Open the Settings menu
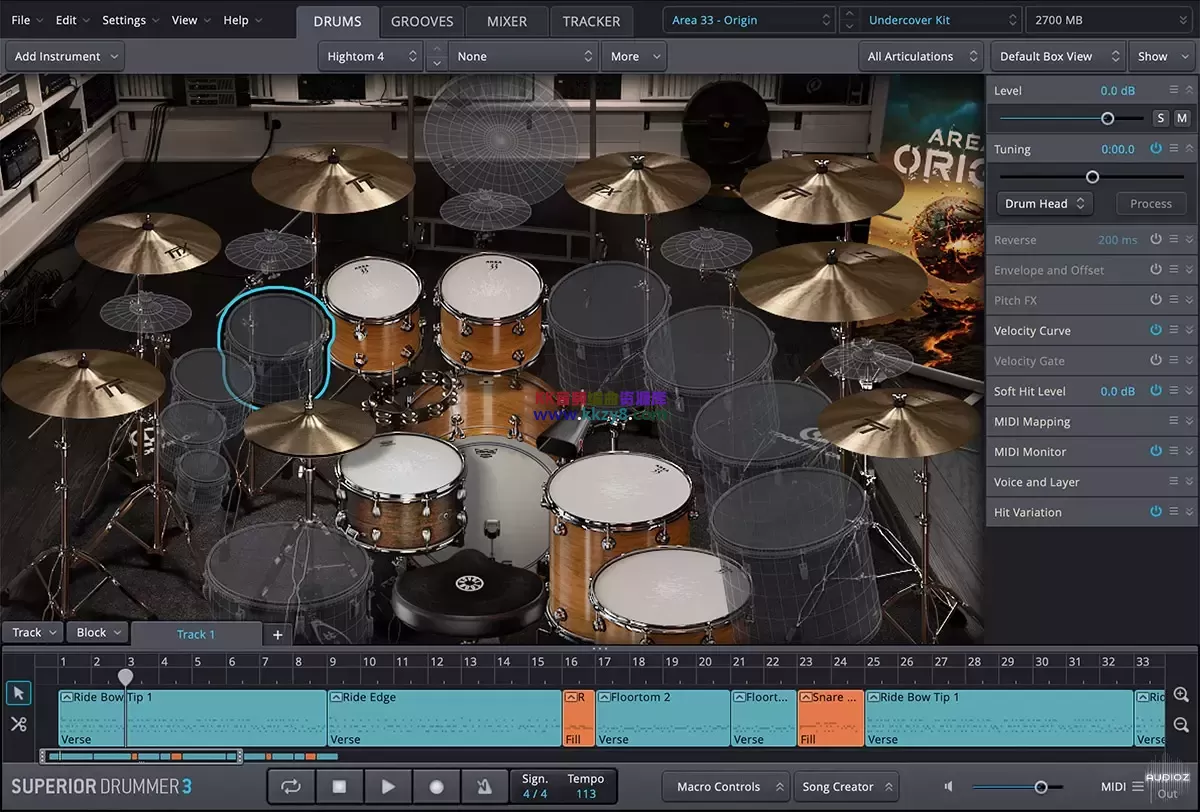1200x812 pixels. coord(130,20)
